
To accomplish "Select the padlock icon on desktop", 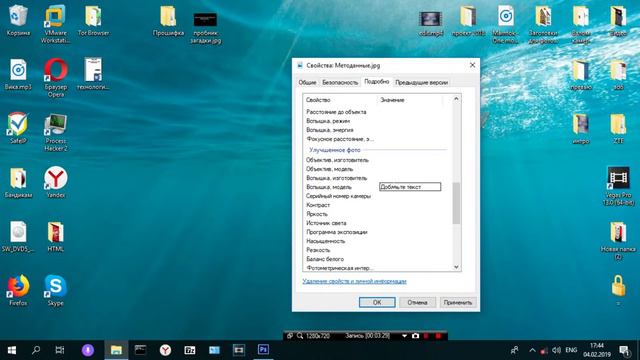I will pyautogui.click(x=618, y=286).
